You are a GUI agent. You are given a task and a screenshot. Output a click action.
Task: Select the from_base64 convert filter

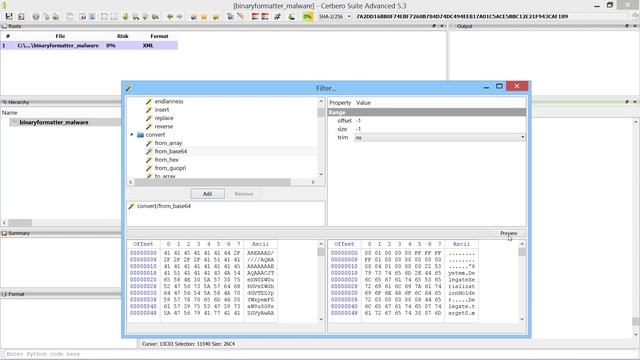tap(171, 151)
